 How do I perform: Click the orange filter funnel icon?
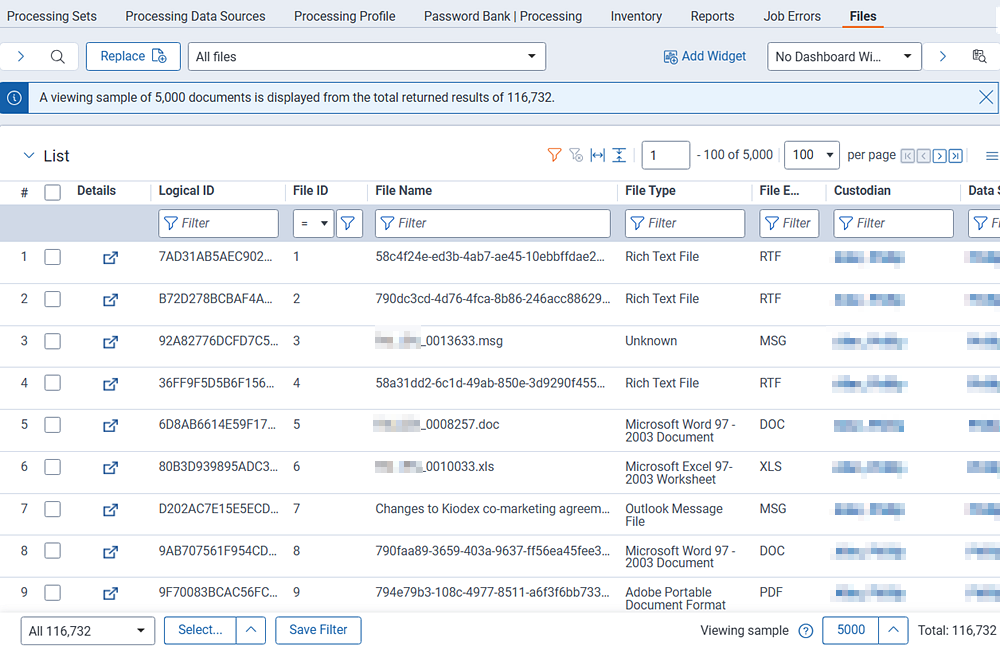(x=554, y=155)
